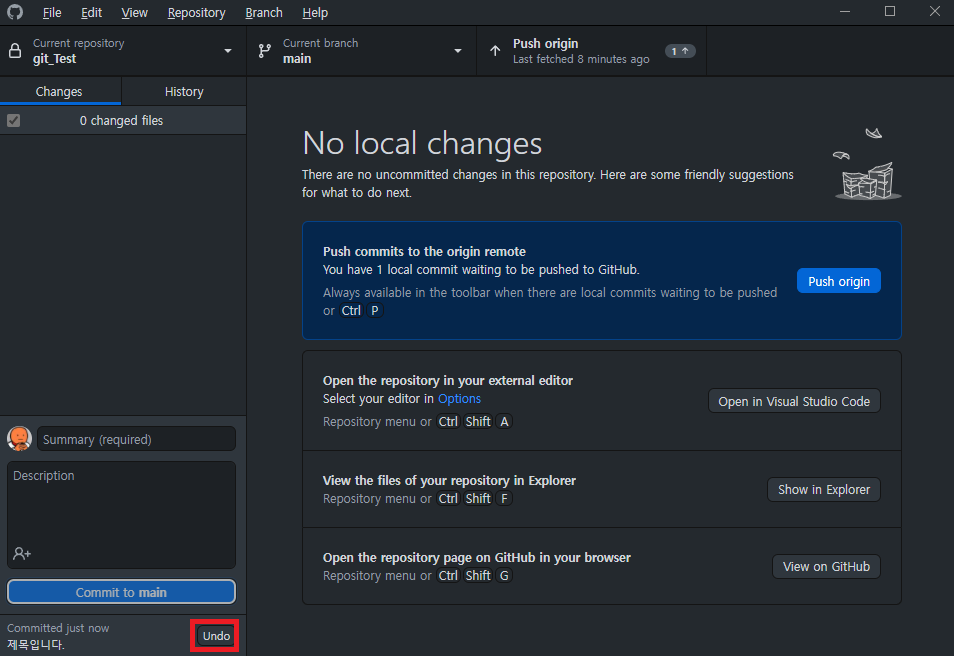Click the Push origin toolbar item

pyautogui.click(x=591, y=51)
